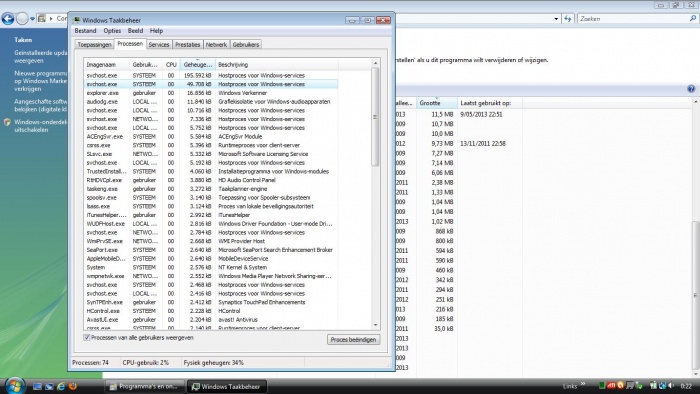
Task: Launch Firefox from quick launch
Action: click(72, 386)
